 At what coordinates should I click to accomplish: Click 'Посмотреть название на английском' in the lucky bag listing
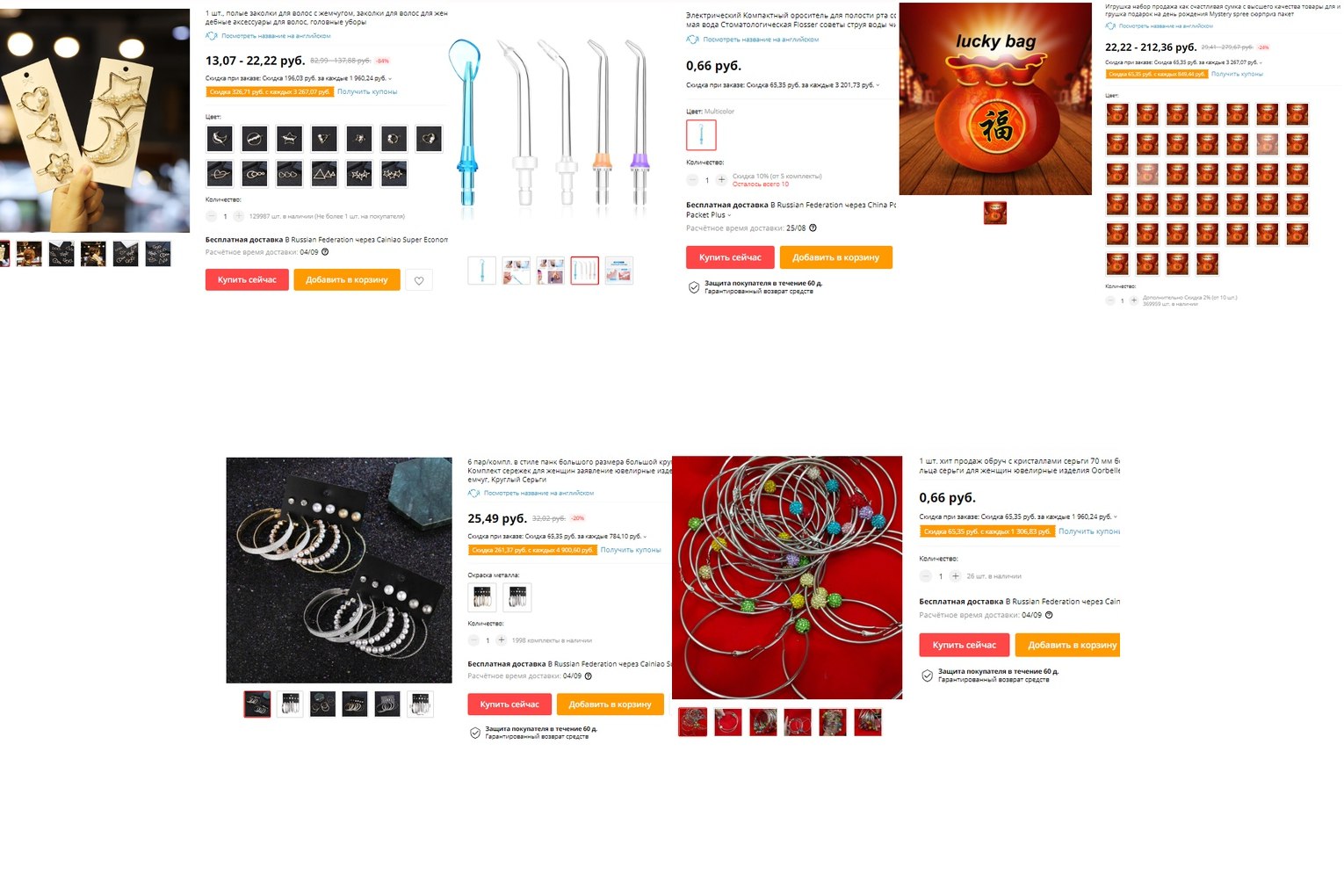[1166, 26]
